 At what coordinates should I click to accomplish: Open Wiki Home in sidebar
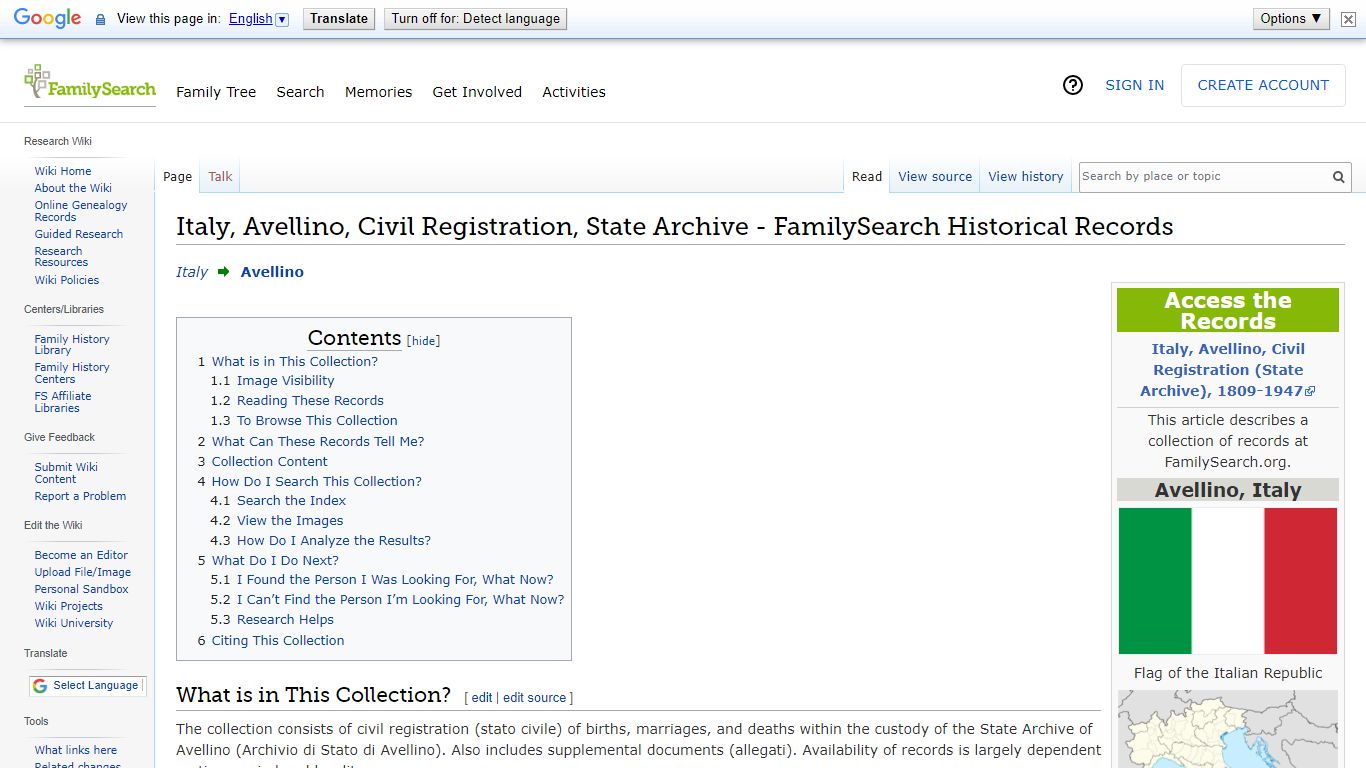coord(63,171)
